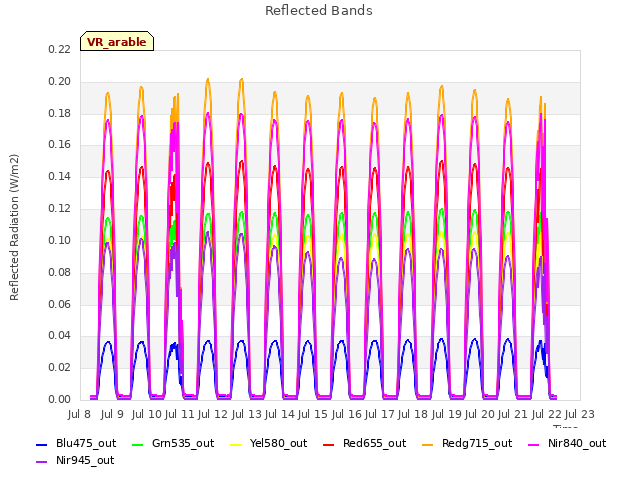This screenshot has width=640, height=480.
Task: Click the green Grn535_out legend color marker
Action: [138, 444]
